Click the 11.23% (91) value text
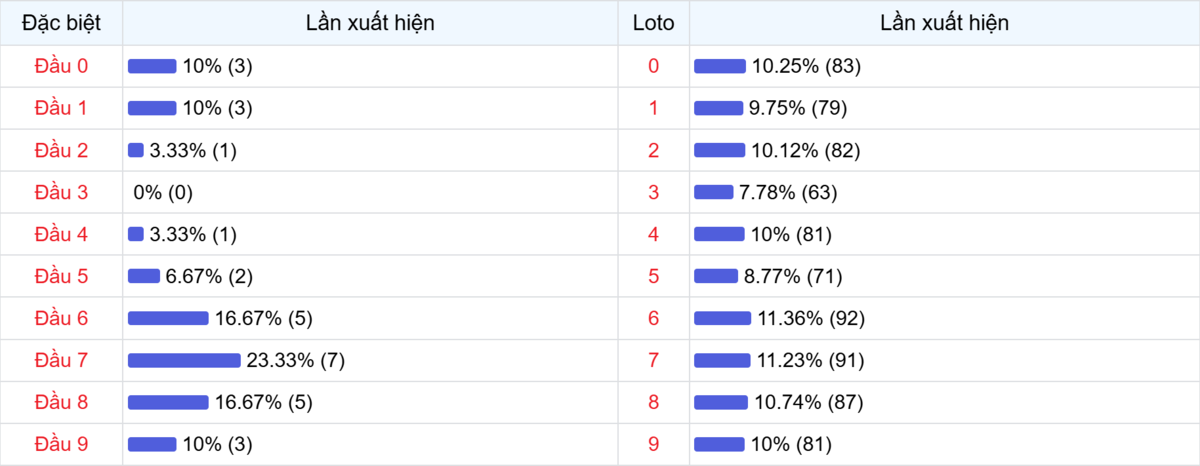1200x466 pixels. click(x=810, y=360)
